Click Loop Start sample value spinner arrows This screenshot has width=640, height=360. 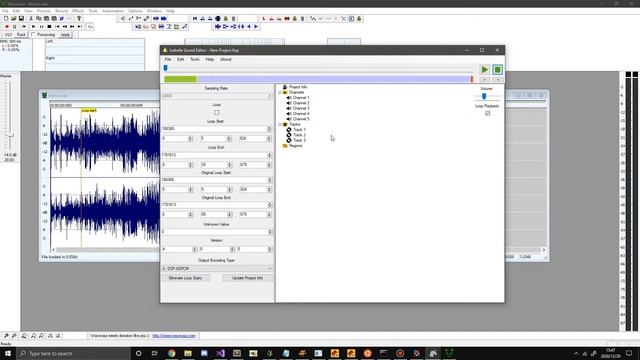point(269,129)
